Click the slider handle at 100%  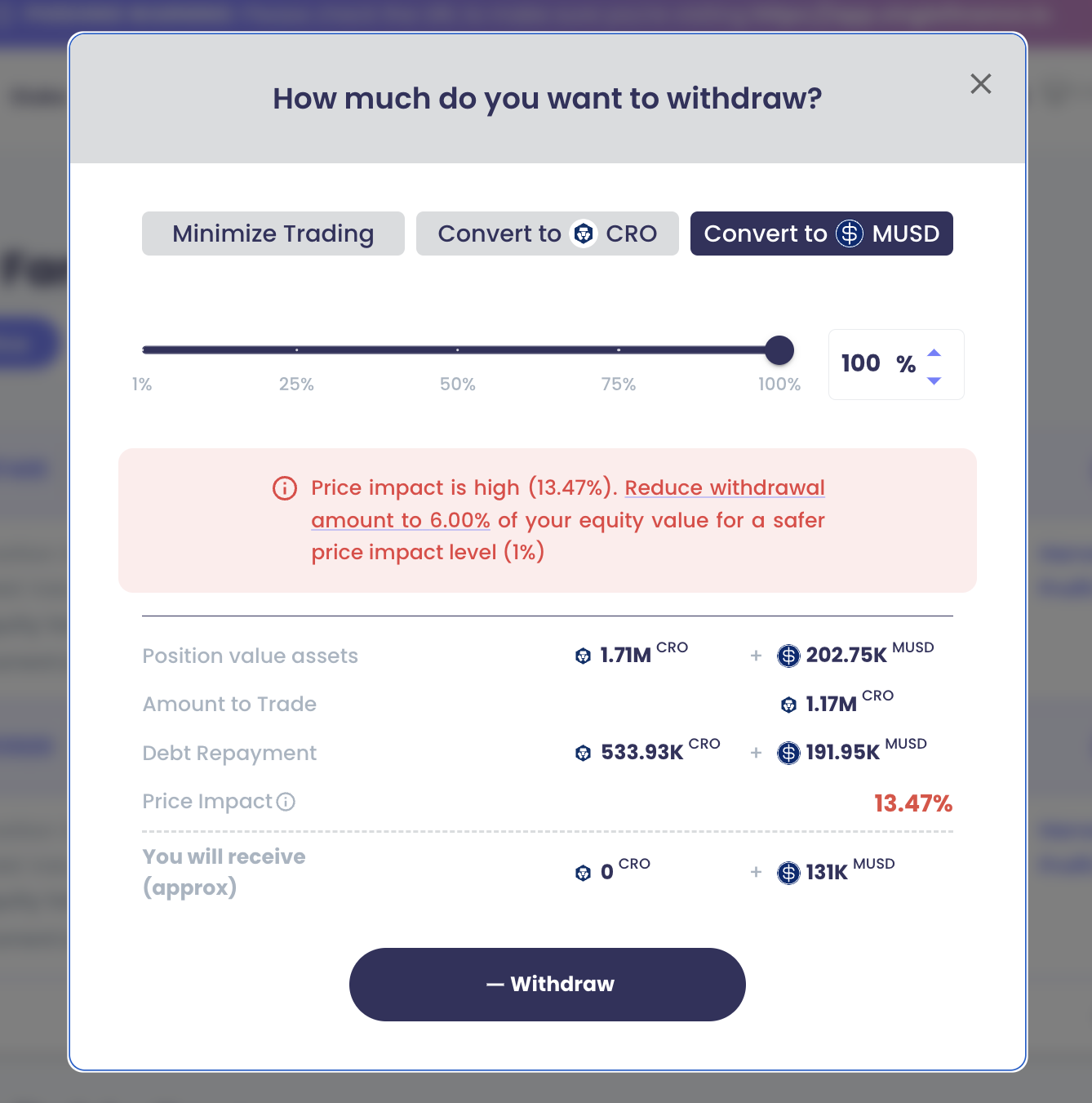[779, 350]
